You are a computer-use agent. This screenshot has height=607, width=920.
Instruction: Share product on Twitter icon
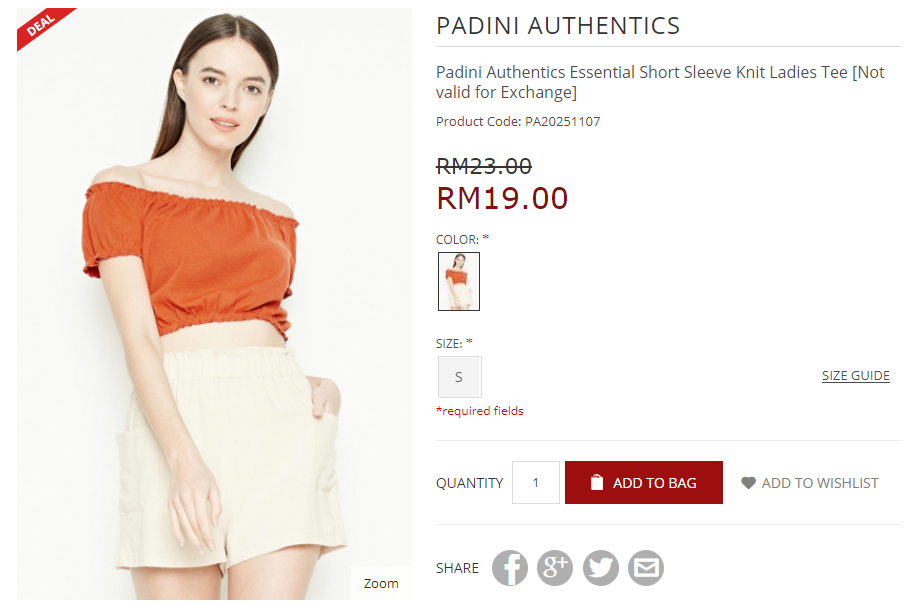tap(600, 567)
